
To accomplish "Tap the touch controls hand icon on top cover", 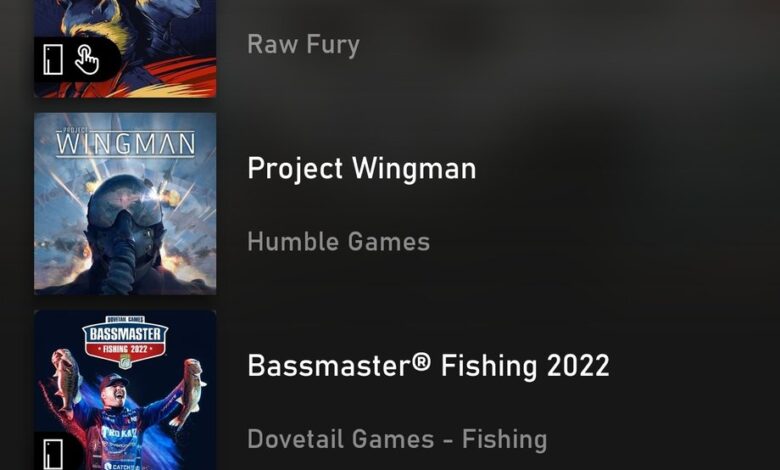I will point(87,60).
